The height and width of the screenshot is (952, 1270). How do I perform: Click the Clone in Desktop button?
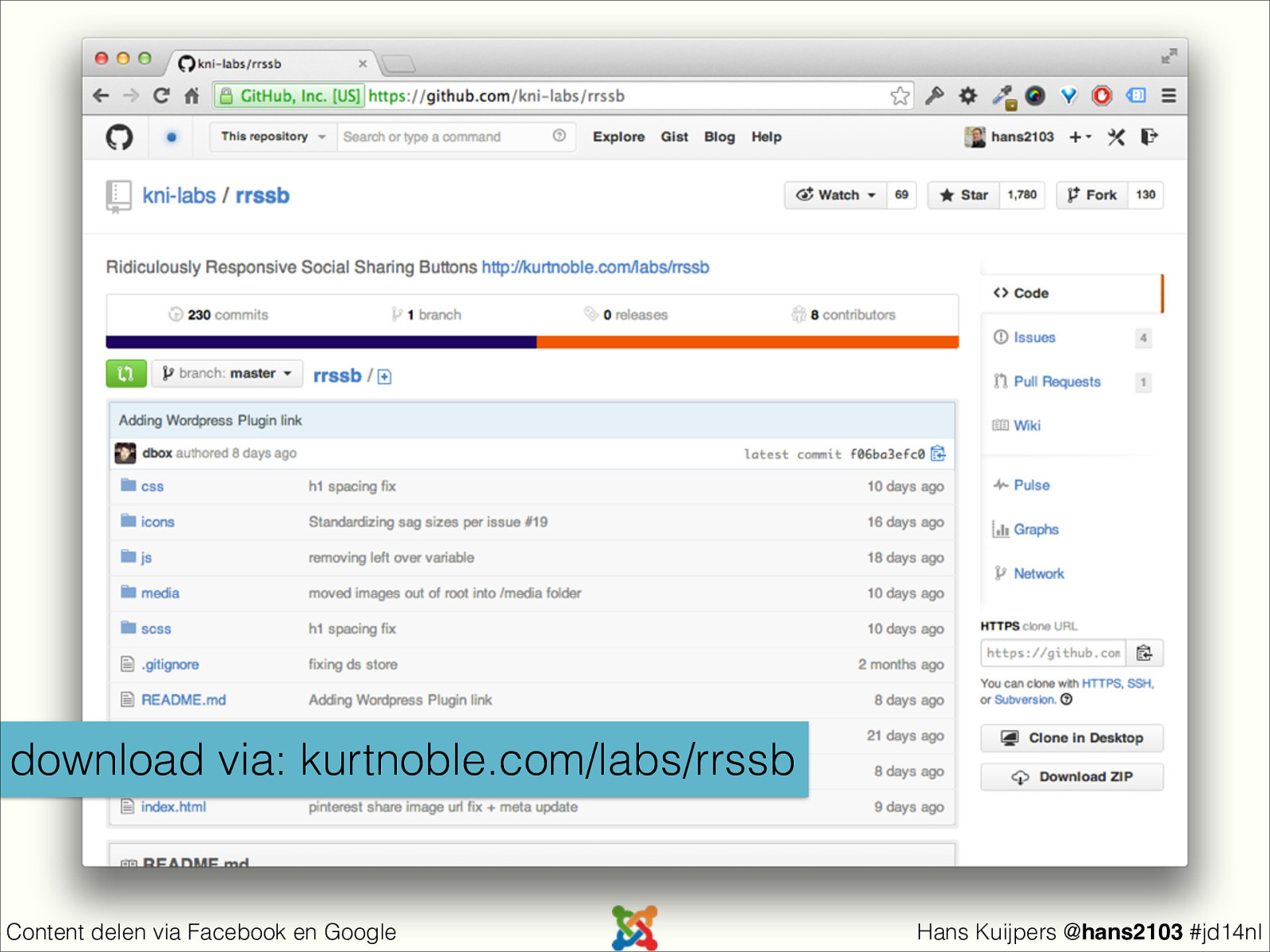click(1072, 738)
